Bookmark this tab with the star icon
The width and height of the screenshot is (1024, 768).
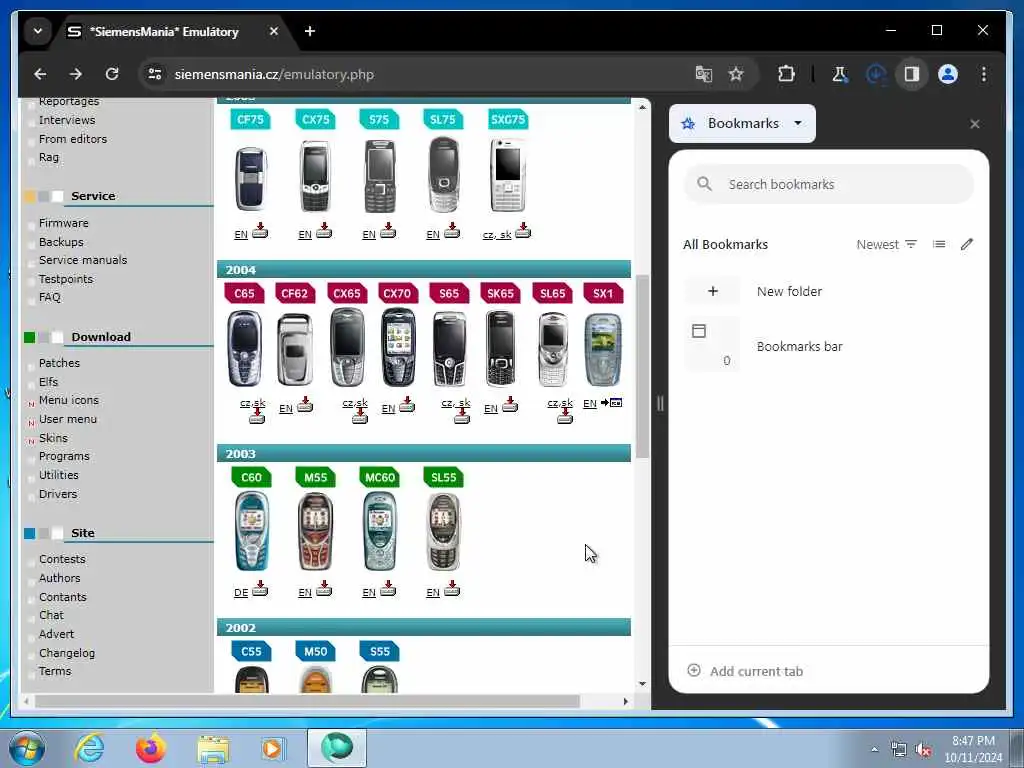click(736, 74)
